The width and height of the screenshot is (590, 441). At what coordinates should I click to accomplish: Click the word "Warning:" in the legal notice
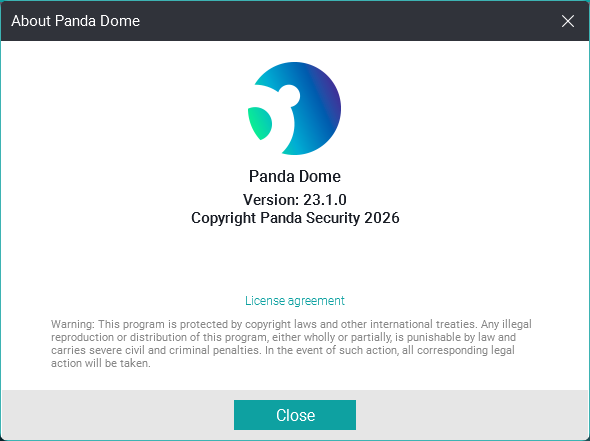(73, 324)
